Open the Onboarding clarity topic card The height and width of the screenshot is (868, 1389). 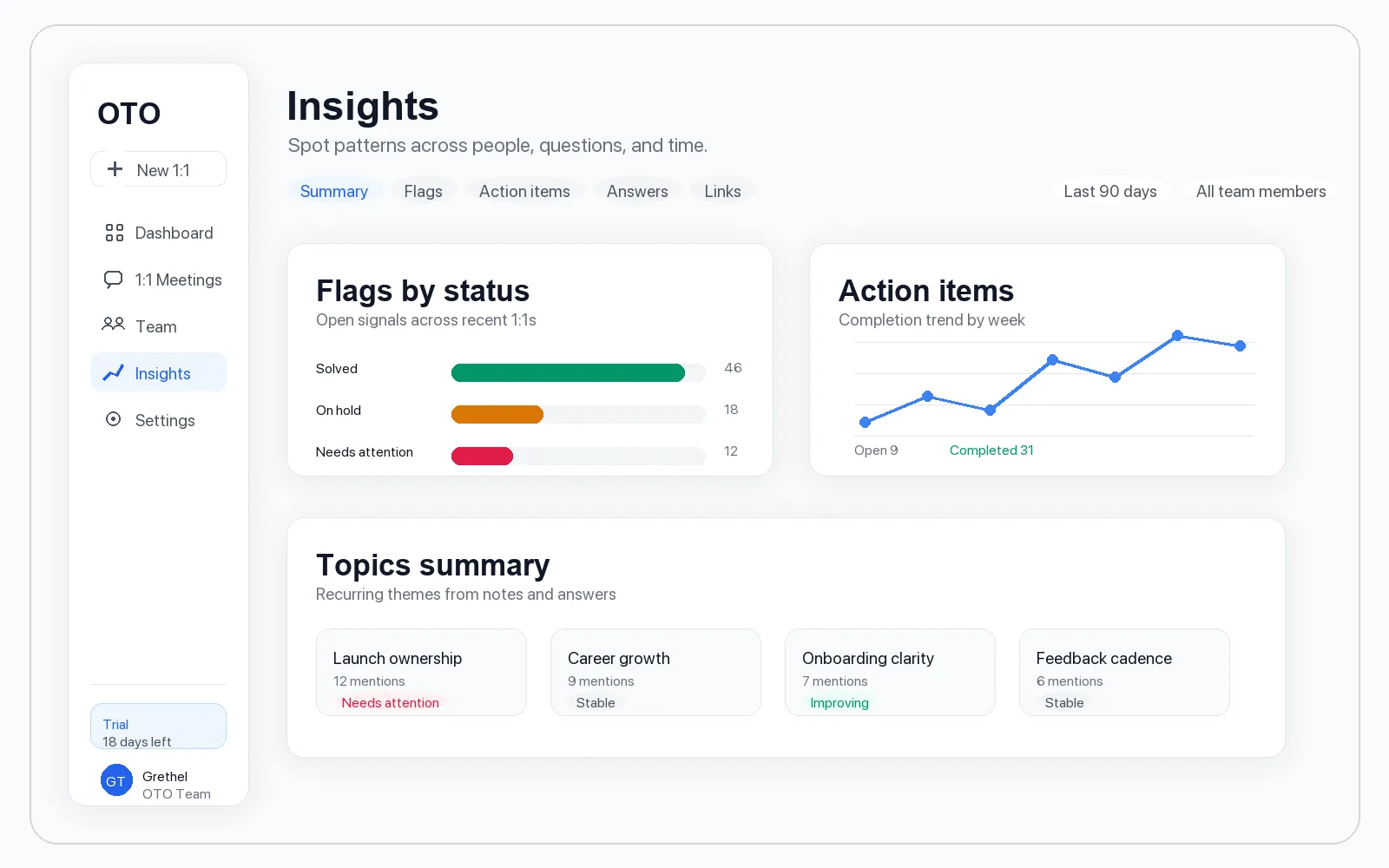(x=890, y=673)
